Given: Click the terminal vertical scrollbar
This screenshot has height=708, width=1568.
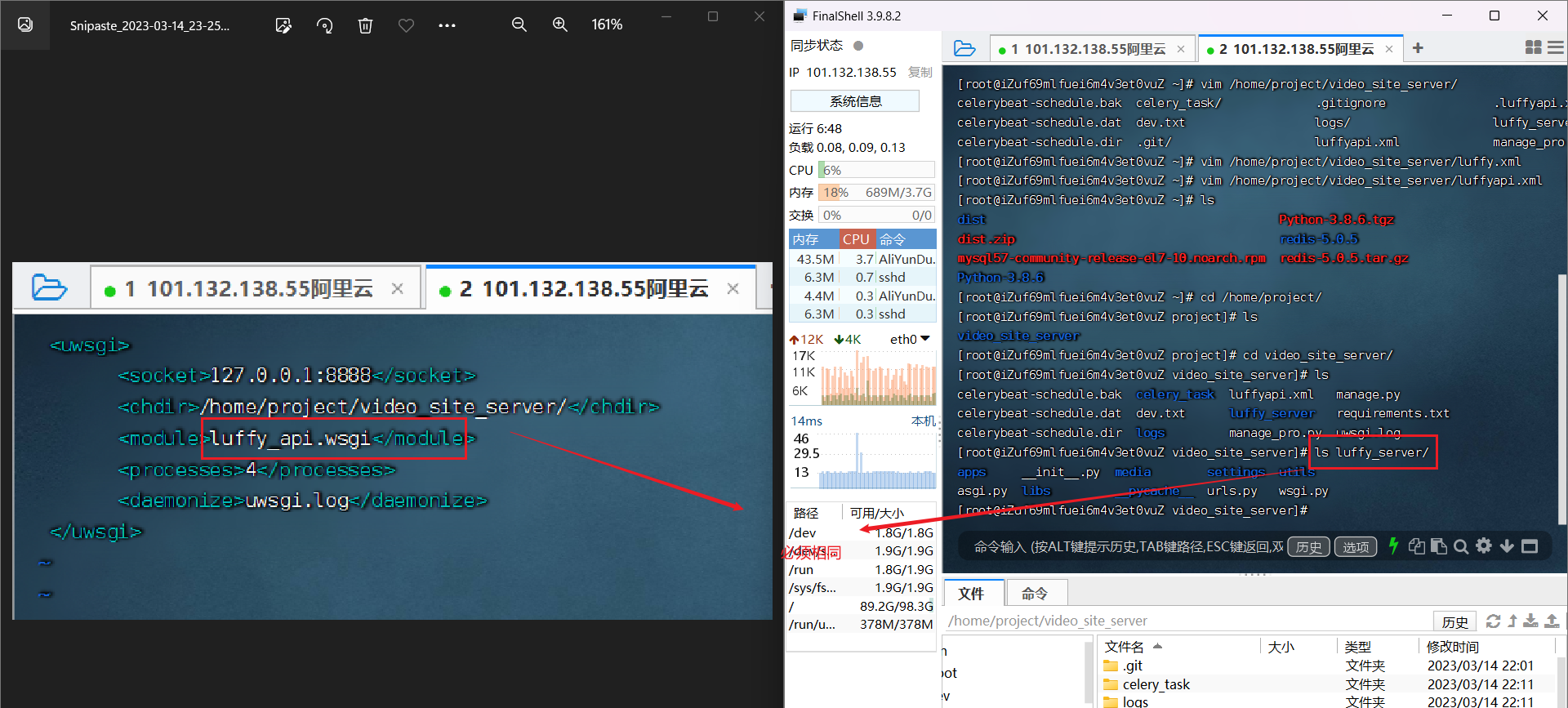Looking at the screenshot, I should tap(1562, 400).
